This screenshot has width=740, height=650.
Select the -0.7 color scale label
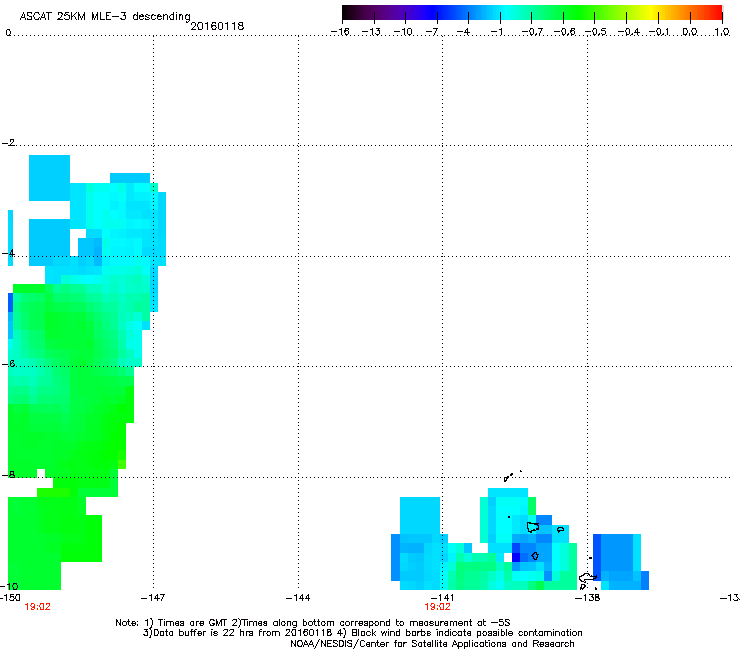(x=532, y=32)
